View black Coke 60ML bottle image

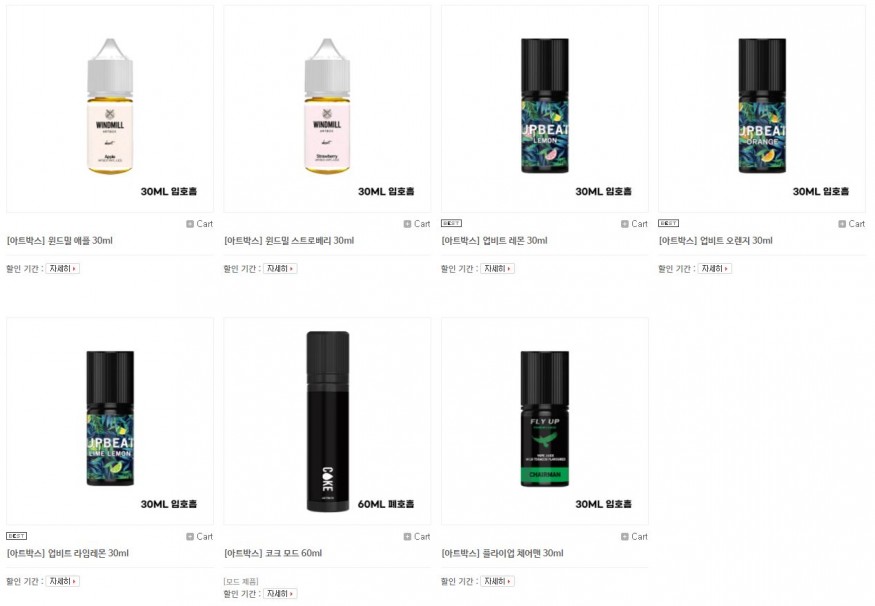(x=327, y=421)
